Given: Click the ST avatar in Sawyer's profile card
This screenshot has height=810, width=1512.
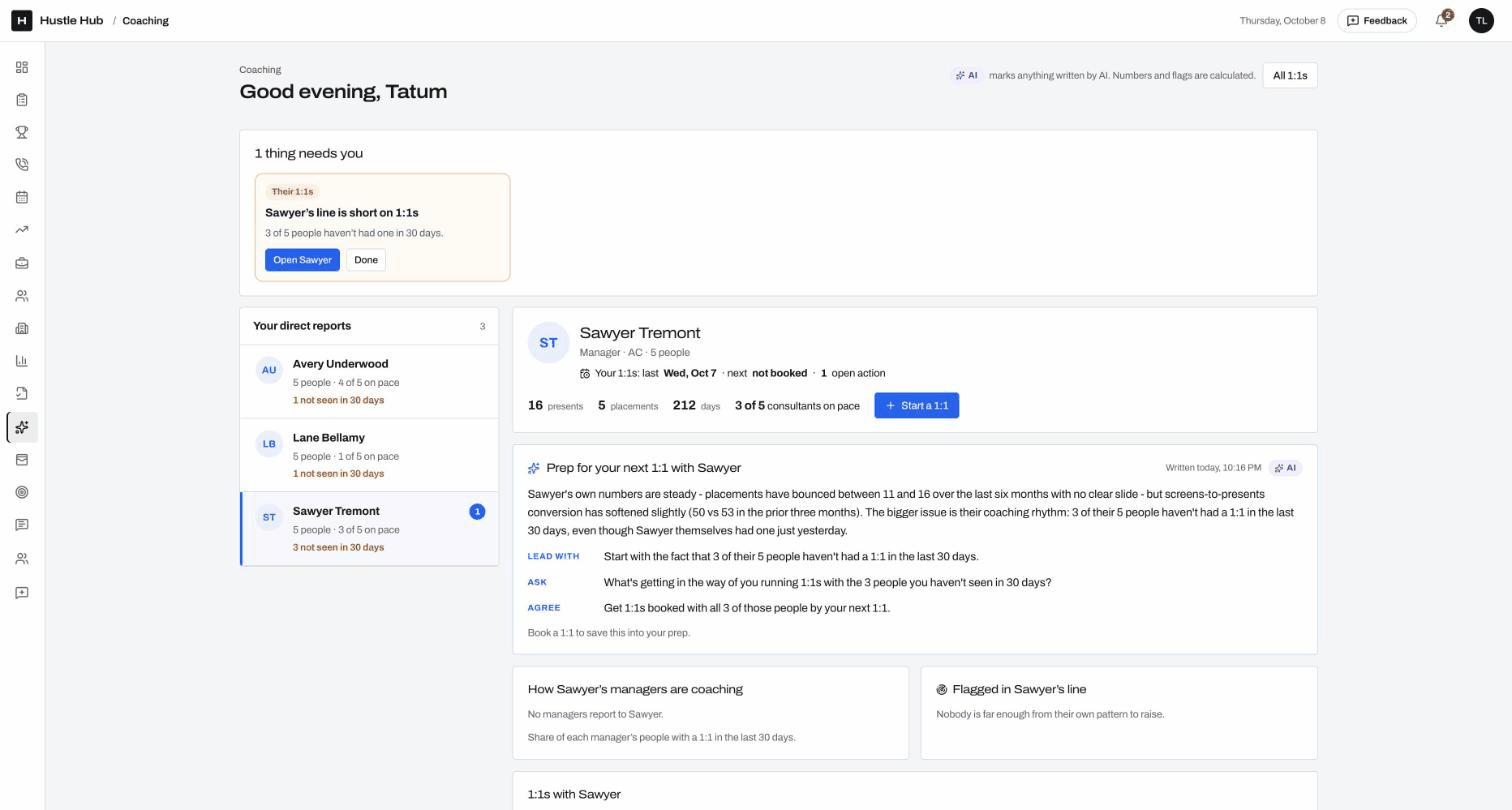Looking at the screenshot, I should click(548, 343).
